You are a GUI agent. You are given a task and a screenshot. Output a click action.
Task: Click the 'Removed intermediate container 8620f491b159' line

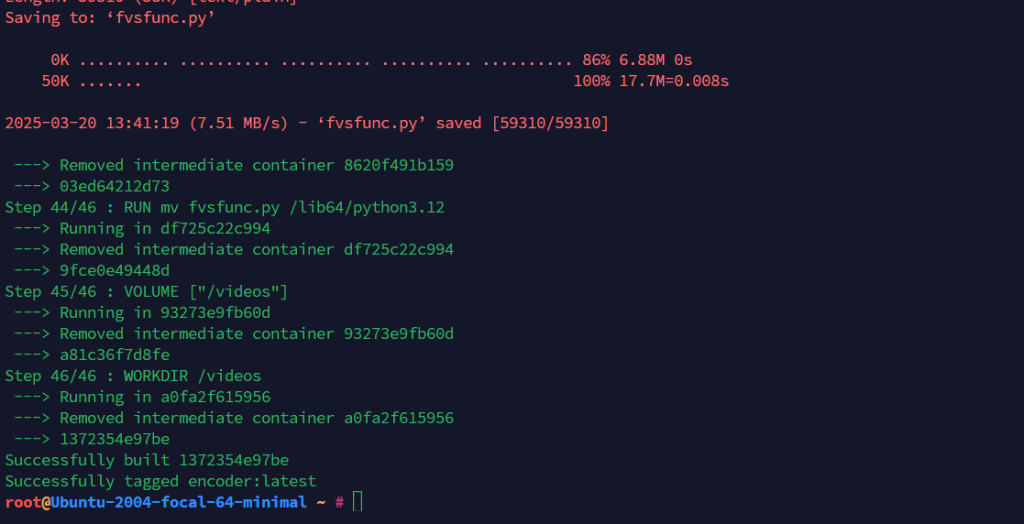[x=256, y=165]
